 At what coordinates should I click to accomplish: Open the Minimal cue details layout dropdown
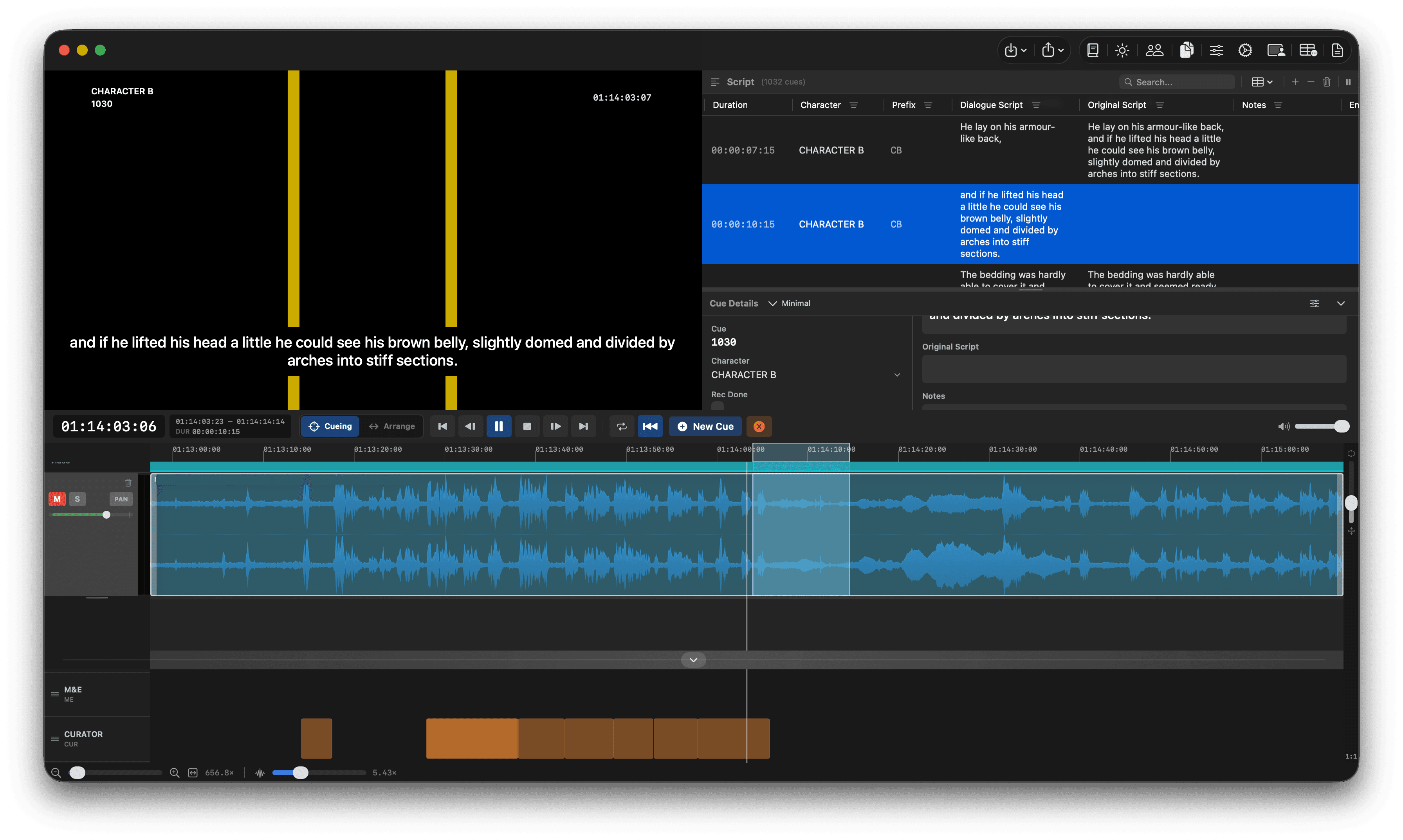click(x=790, y=303)
